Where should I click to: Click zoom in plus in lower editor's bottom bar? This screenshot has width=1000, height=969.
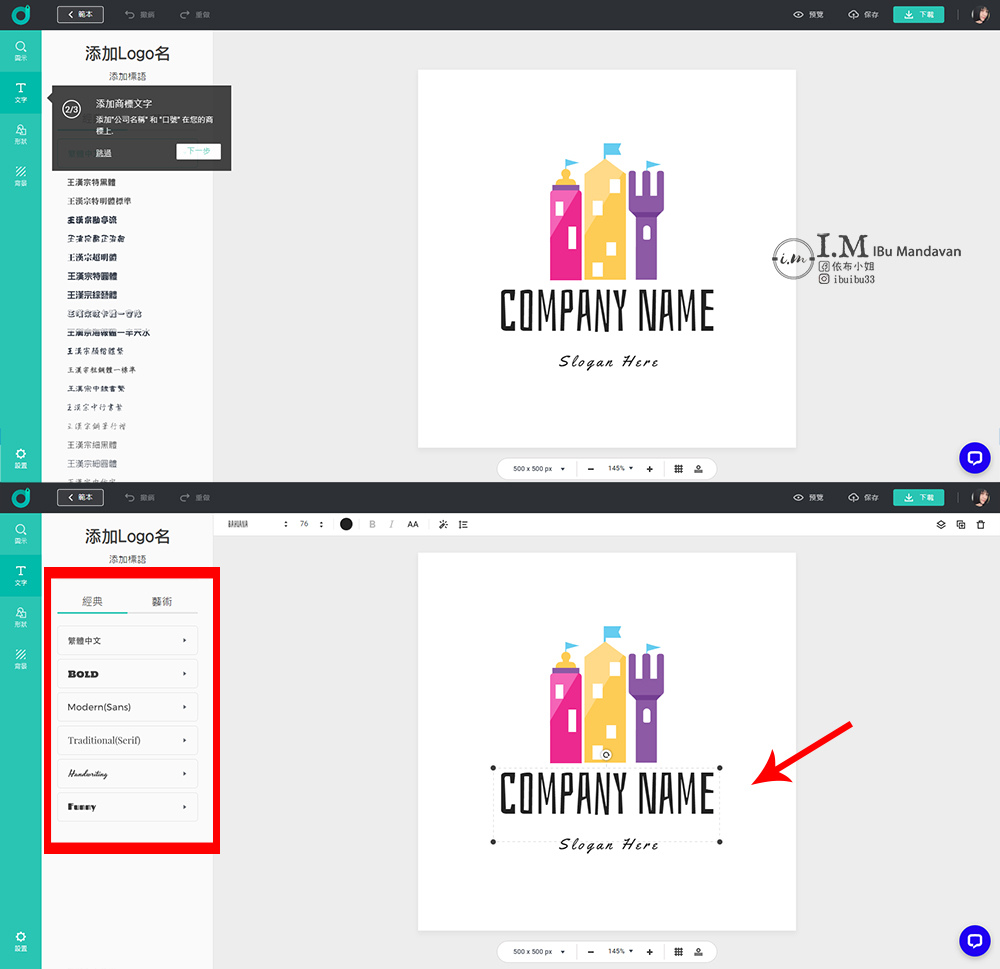coord(649,952)
